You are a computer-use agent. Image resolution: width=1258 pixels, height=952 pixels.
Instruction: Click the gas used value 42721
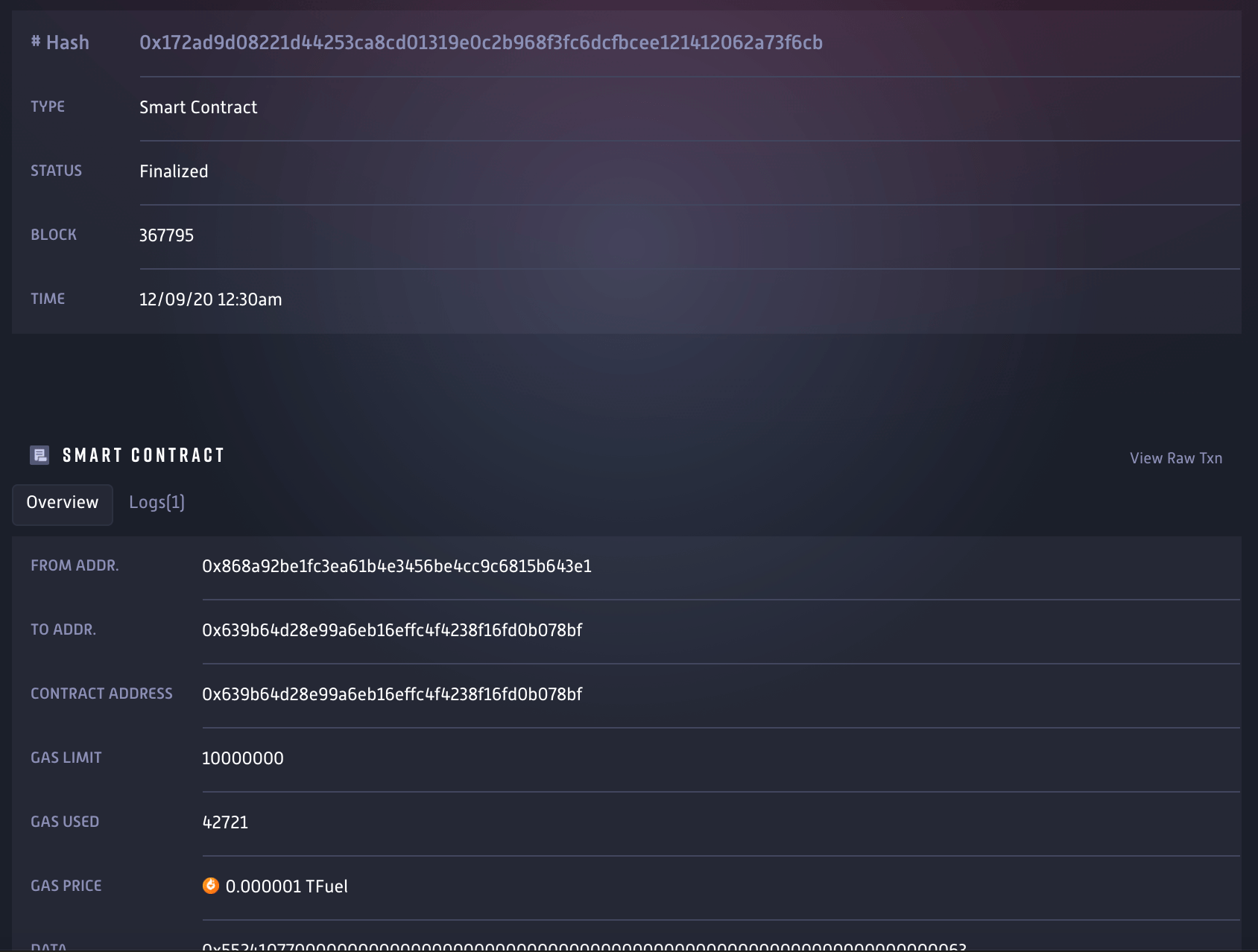point(227,822)
